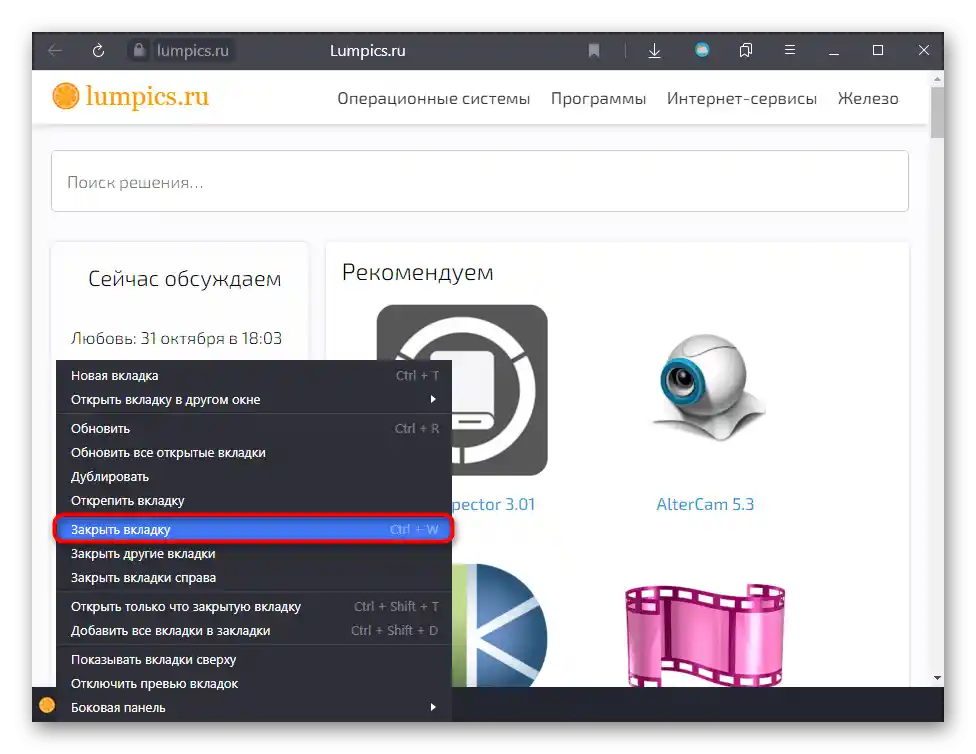Choose Закрыть другие вкладки
This screenshot has height=754, width=976.
[x=254, y=554]
